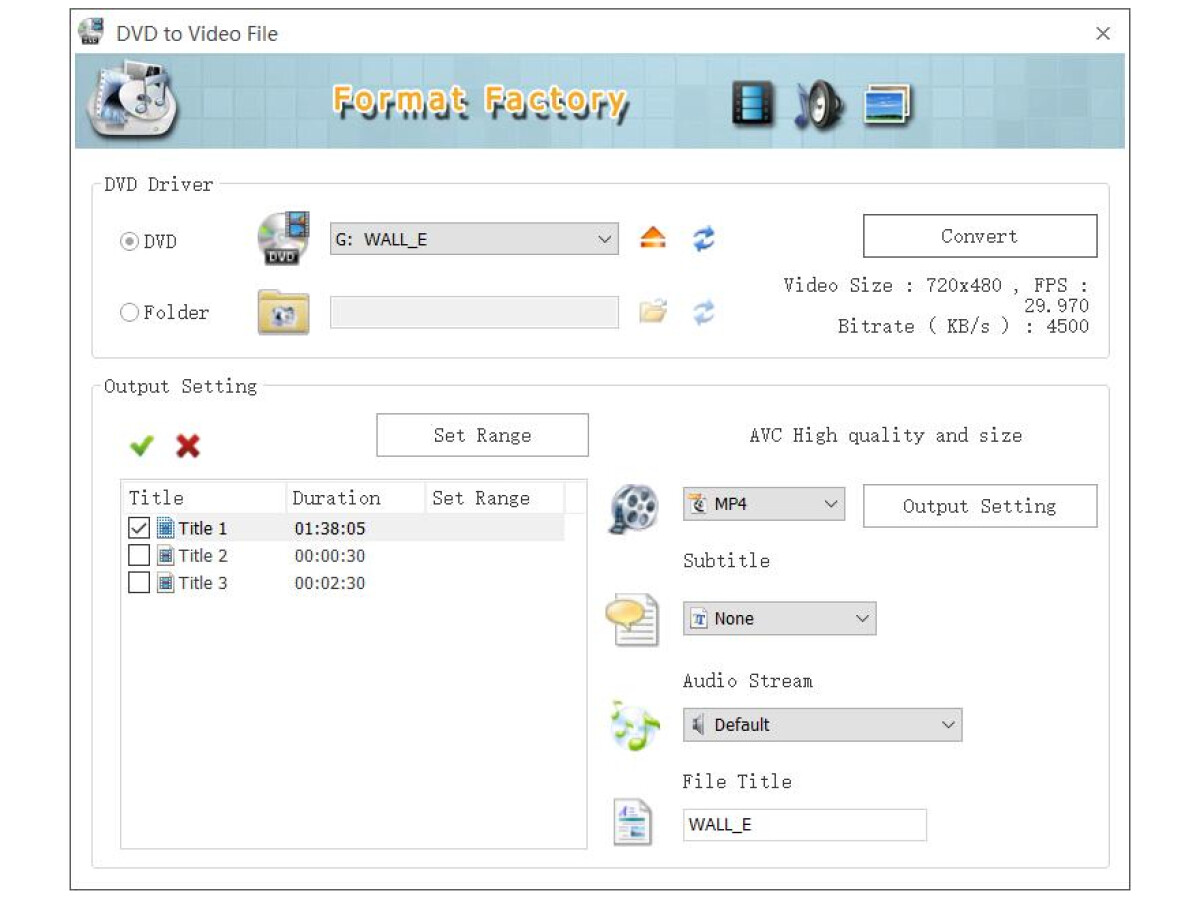Click the Title 3 film icon
This screenshot has width=1200, height=900.
[x=166, y=583]
